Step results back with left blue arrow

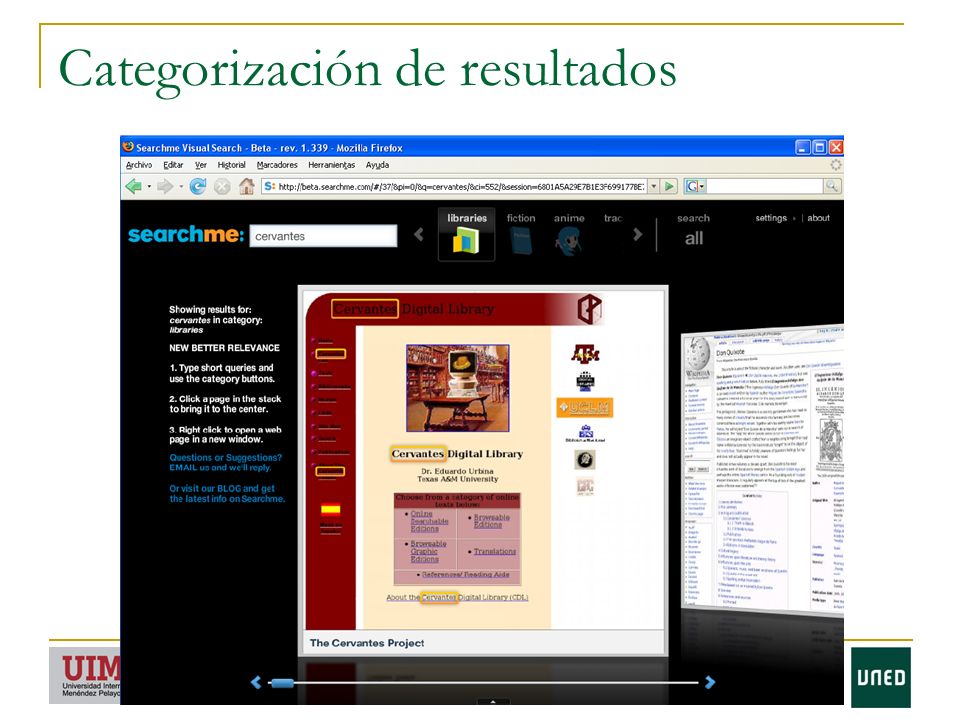[256, 682]
